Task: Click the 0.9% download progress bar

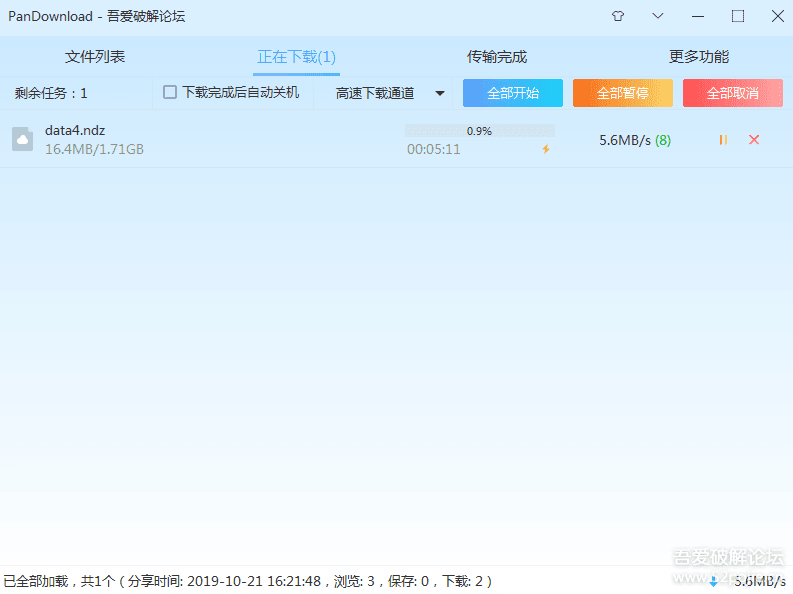Action: click(479, 131)
